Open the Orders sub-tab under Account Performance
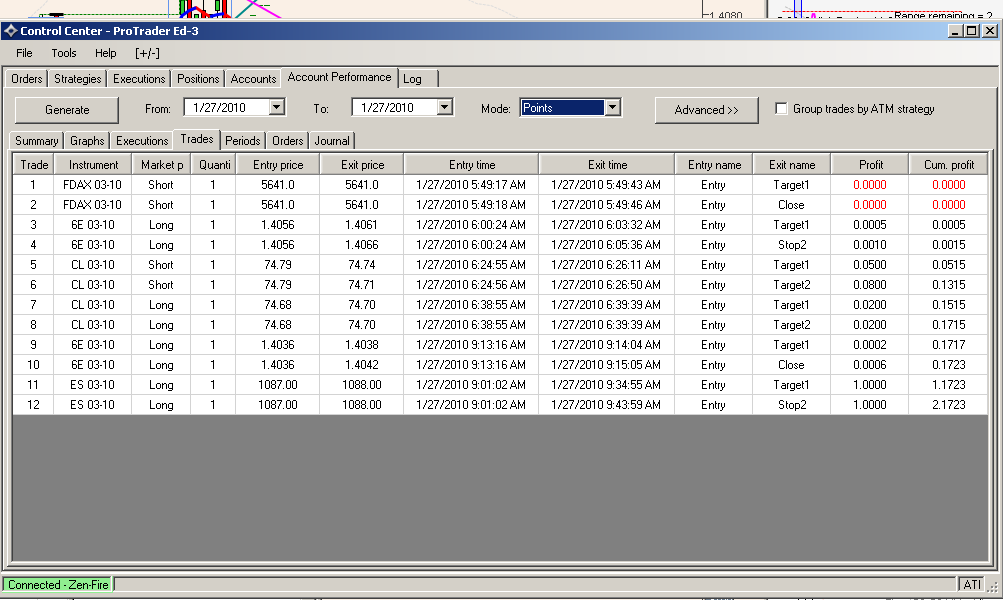1003x600 pixels. tap(288, 141)
